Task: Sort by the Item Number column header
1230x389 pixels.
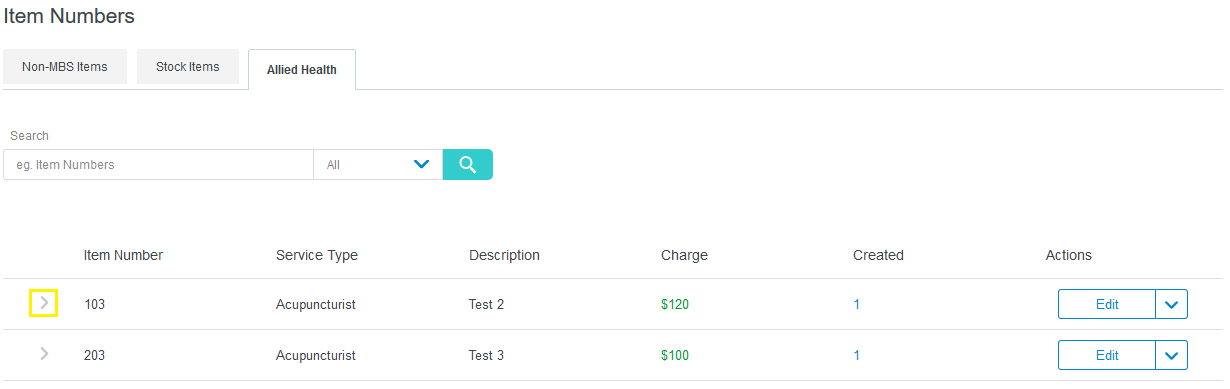Action: coord(123,255)
